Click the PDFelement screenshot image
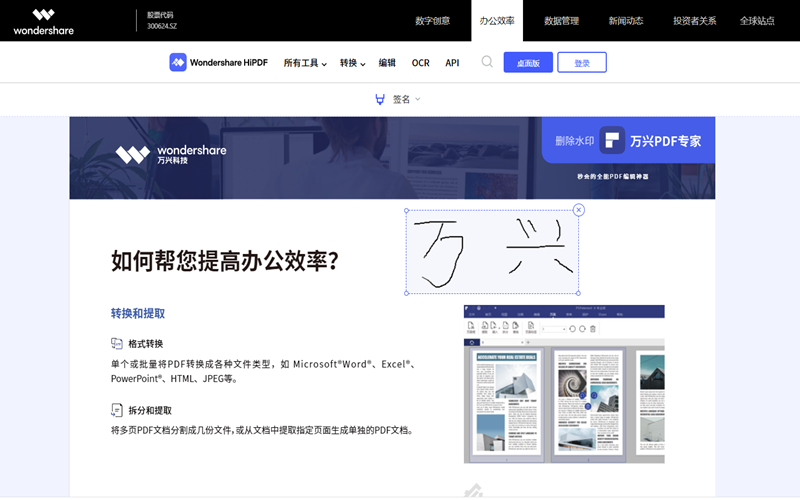Image resolution: width=800 pixels, height=500 pixels. (x=564, y=384)
